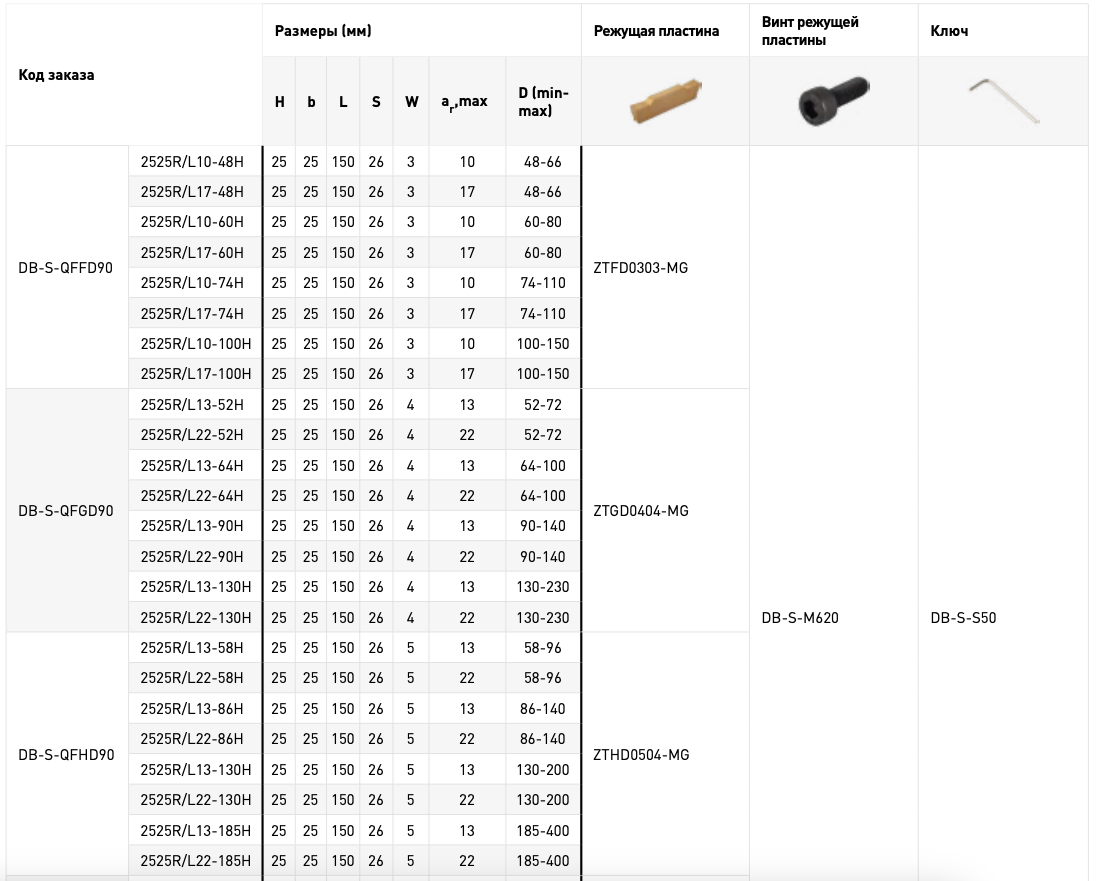Screen dimensions: 1097x881
Task: Select the DB-S-QFFD90 order code
Action: (65, 268)
